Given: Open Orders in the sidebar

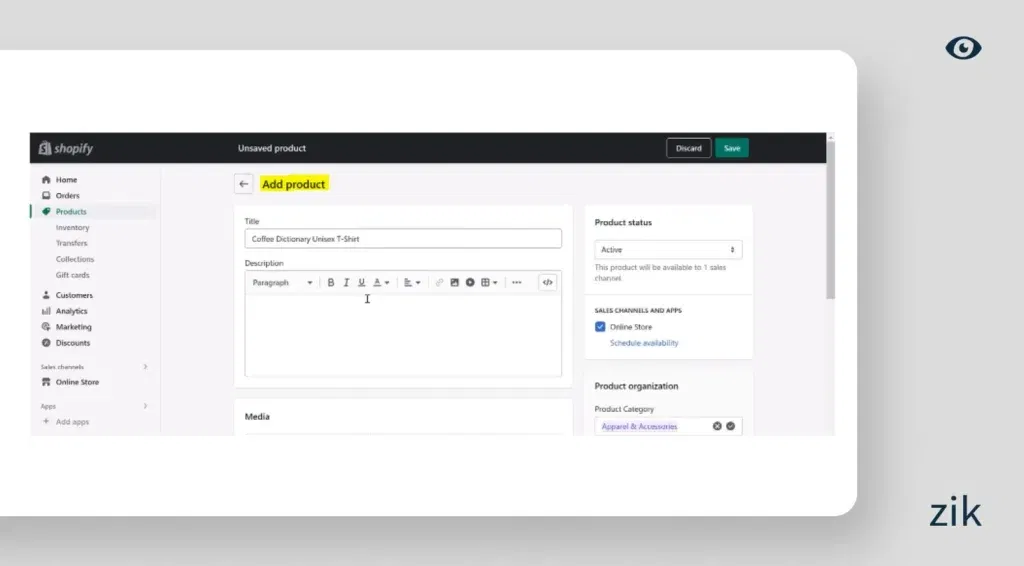Looking at the screenshot, I should (67, 196).
